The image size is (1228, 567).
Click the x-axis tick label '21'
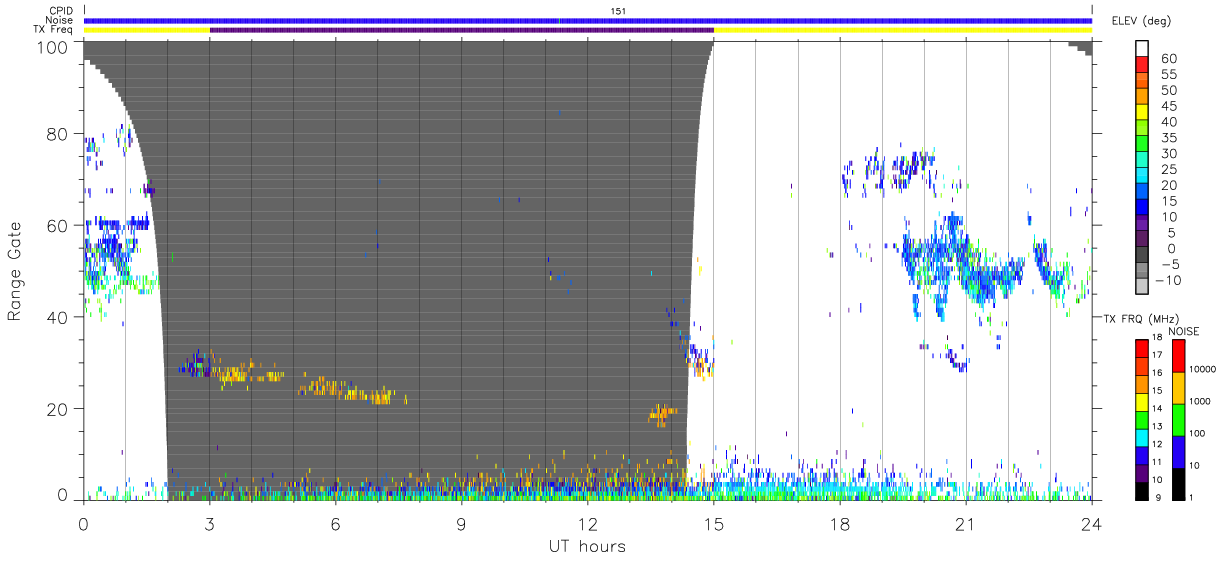click(965, 524)
